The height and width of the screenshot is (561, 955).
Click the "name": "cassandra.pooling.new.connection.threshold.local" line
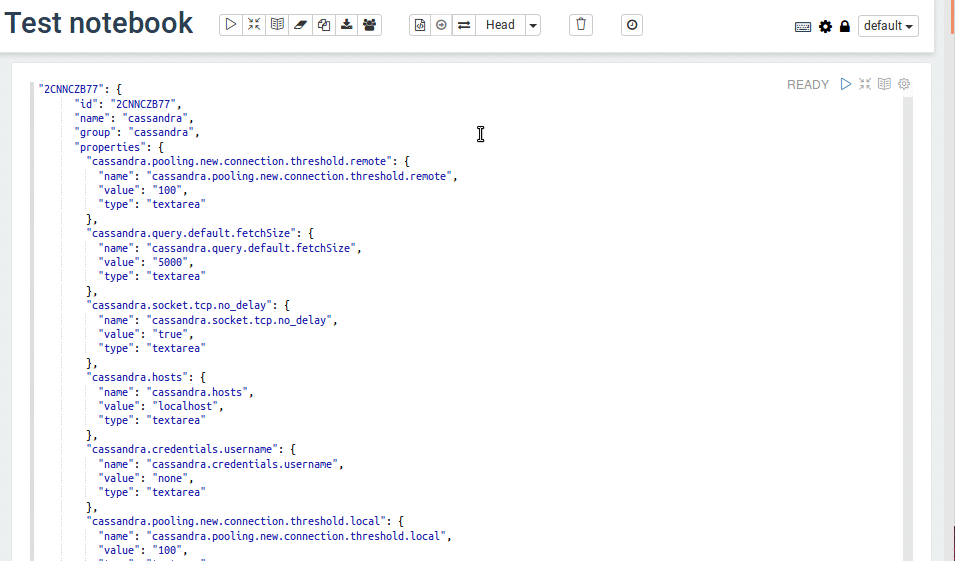point(275,535)
